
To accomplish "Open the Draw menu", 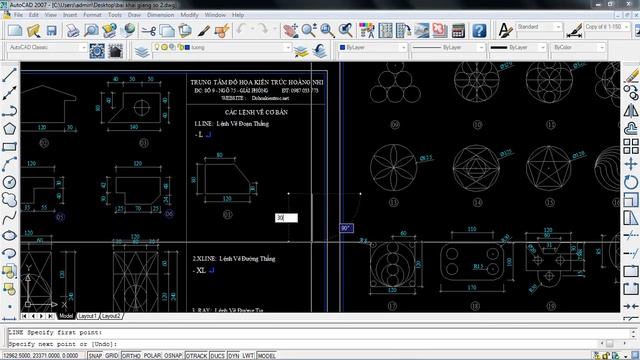I will coord(134,15).
